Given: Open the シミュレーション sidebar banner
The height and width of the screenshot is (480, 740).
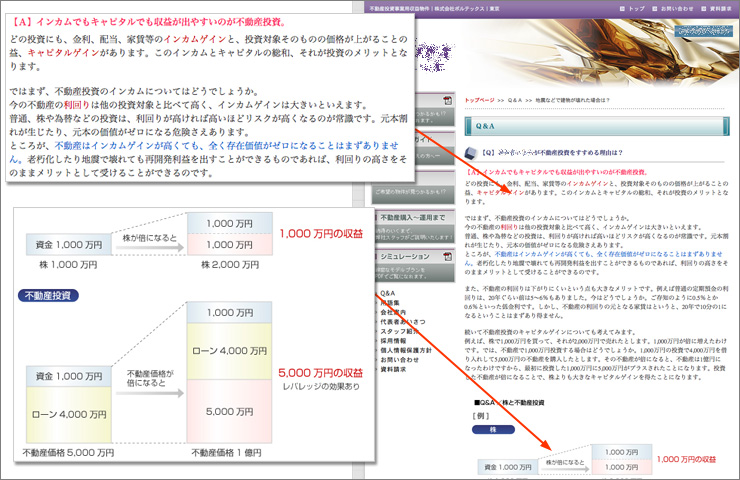Looking at the screenshot, I should (x=413, y=265).
